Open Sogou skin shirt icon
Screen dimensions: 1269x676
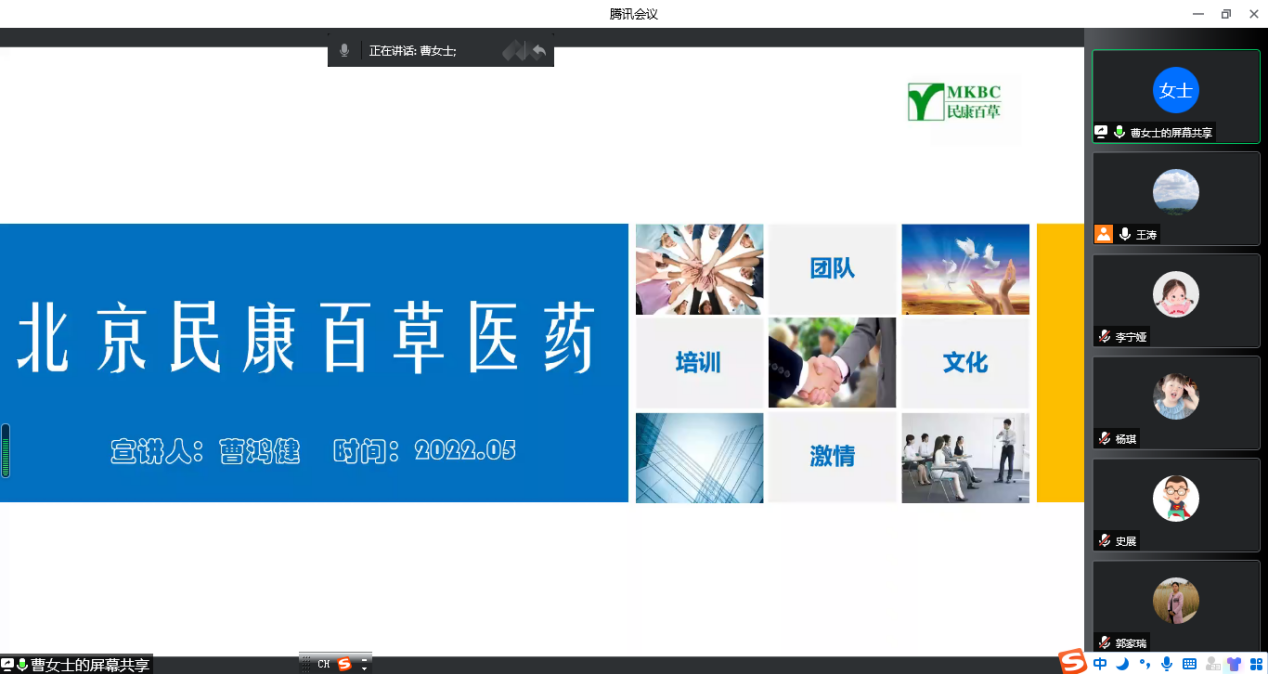[1234, 664]
